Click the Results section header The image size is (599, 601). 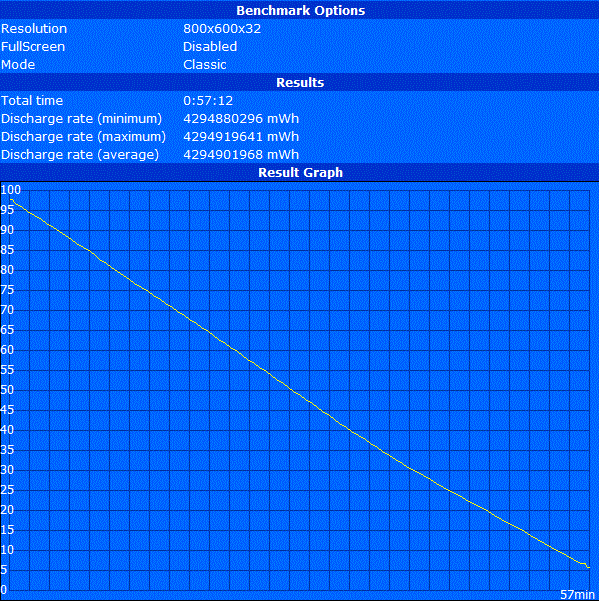click(x=300, y=82)
